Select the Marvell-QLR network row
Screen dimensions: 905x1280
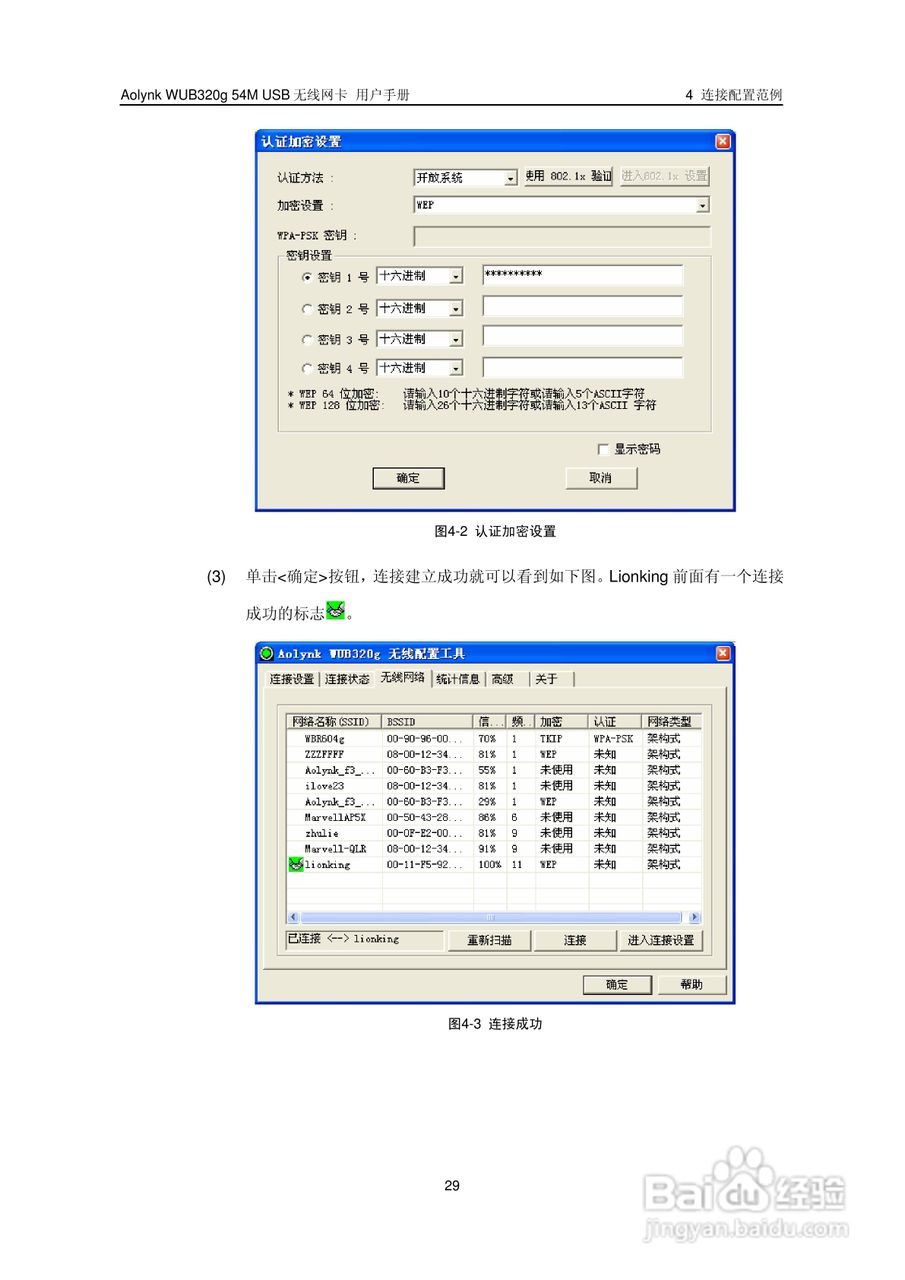[494, 849]
